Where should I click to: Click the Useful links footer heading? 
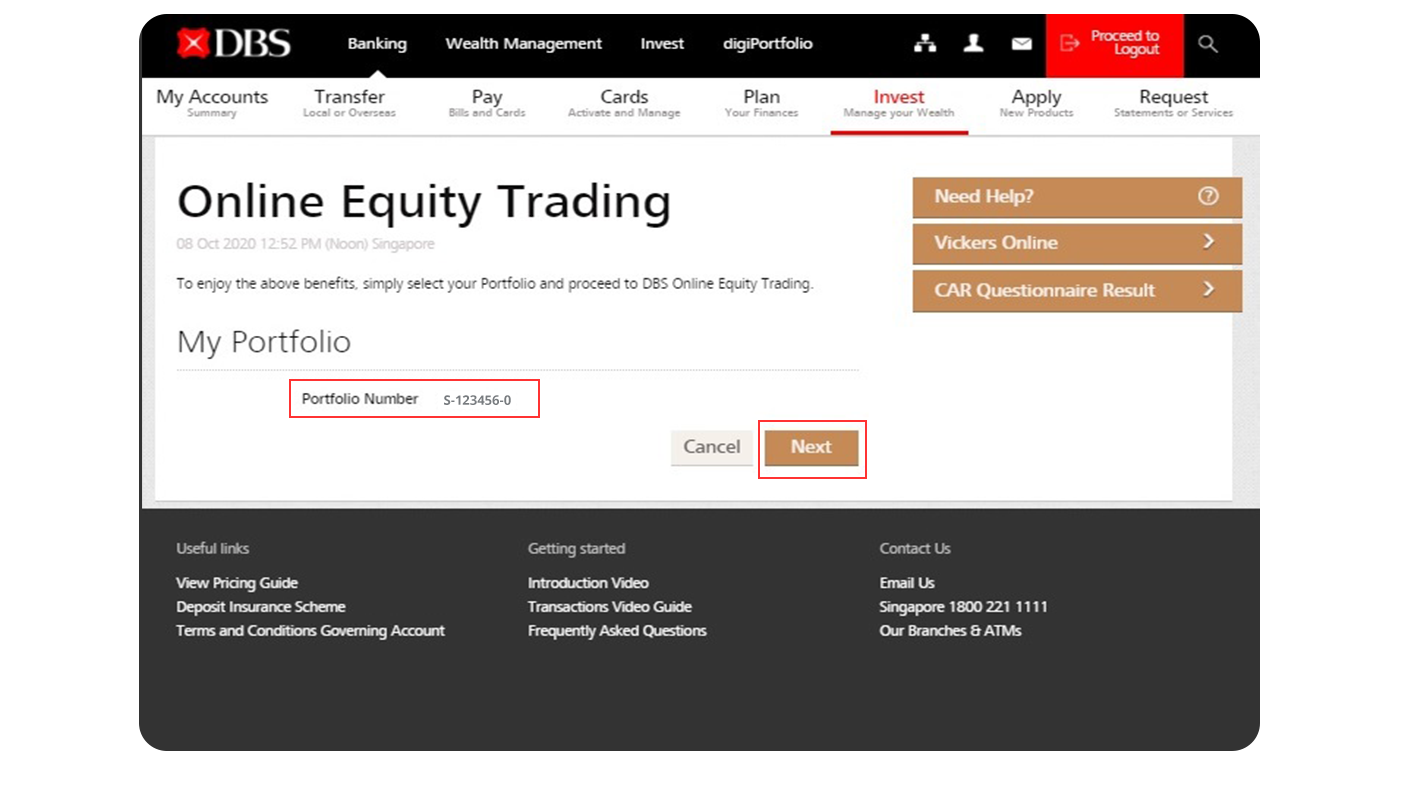213,548
